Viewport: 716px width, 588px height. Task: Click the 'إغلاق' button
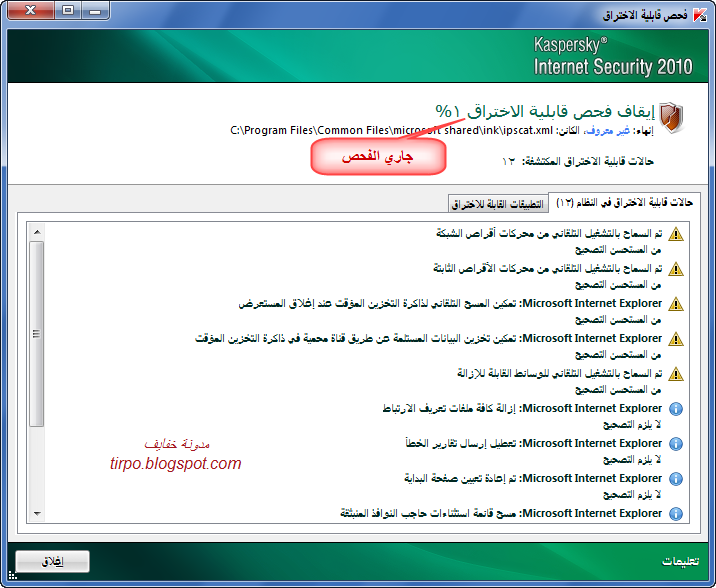click(x=53, y=562)
